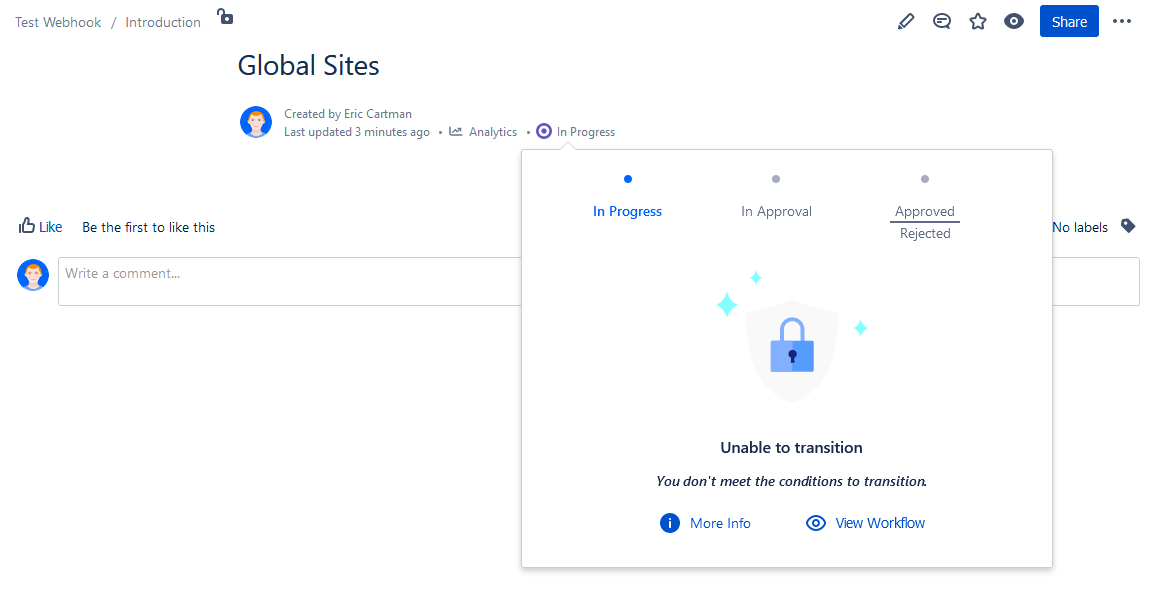This screenshot has width=1153, height=591.
Task: Toggle watching this page eye icon
Action: click(1014, 22)
